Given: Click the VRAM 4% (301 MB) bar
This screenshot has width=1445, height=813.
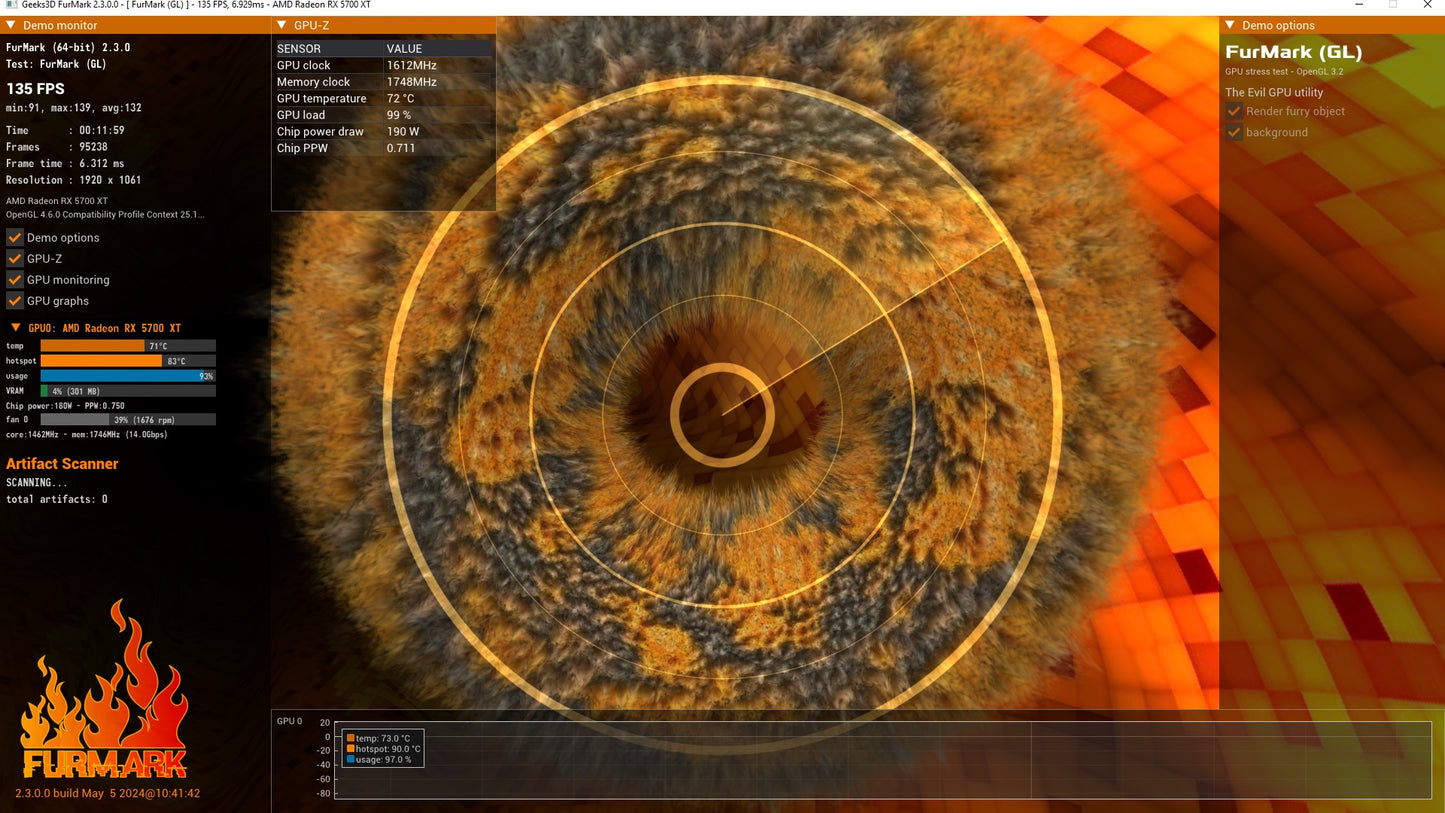Looking at the screenshot, I should coord(128,391).
